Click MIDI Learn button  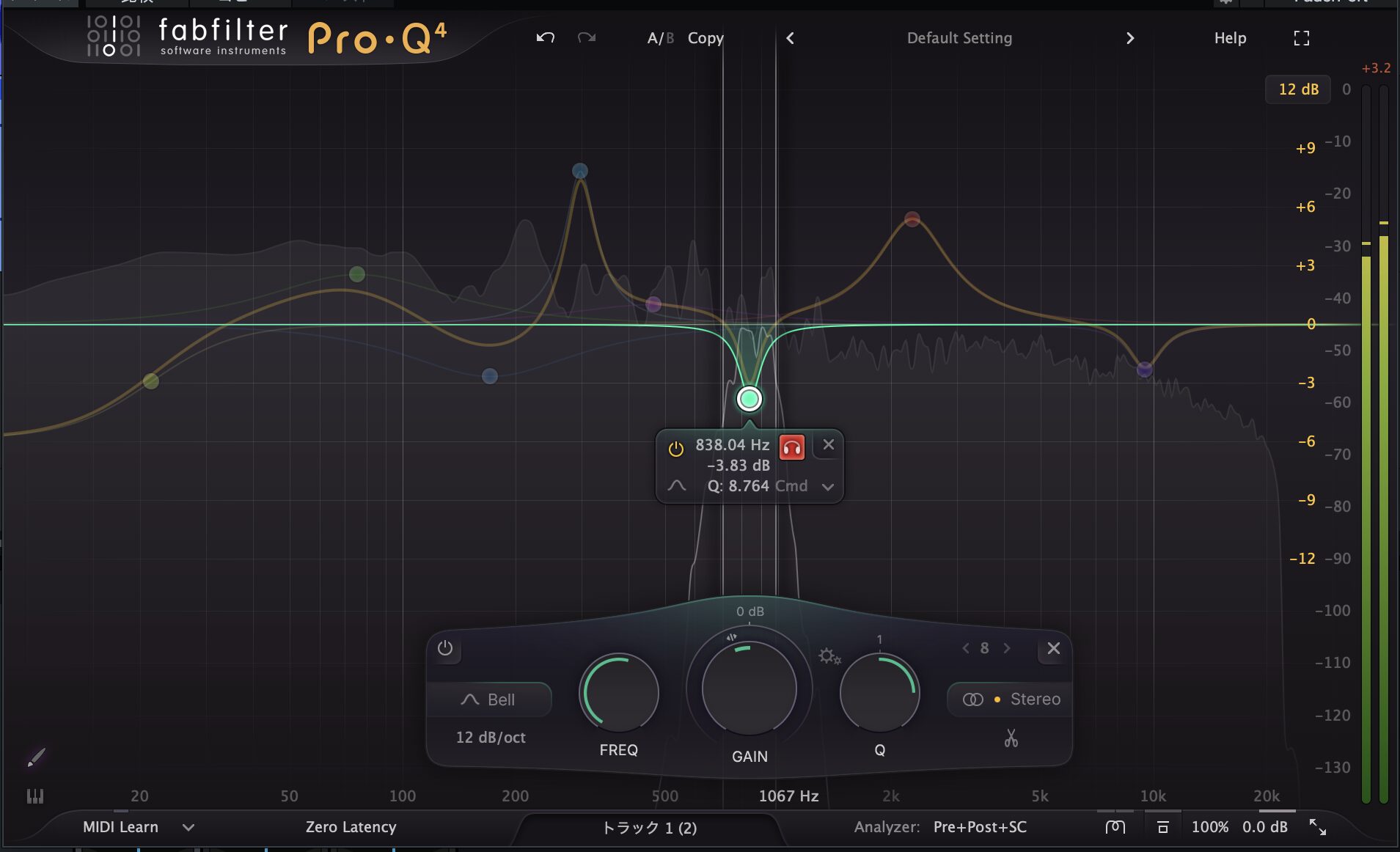click(120, 827)
